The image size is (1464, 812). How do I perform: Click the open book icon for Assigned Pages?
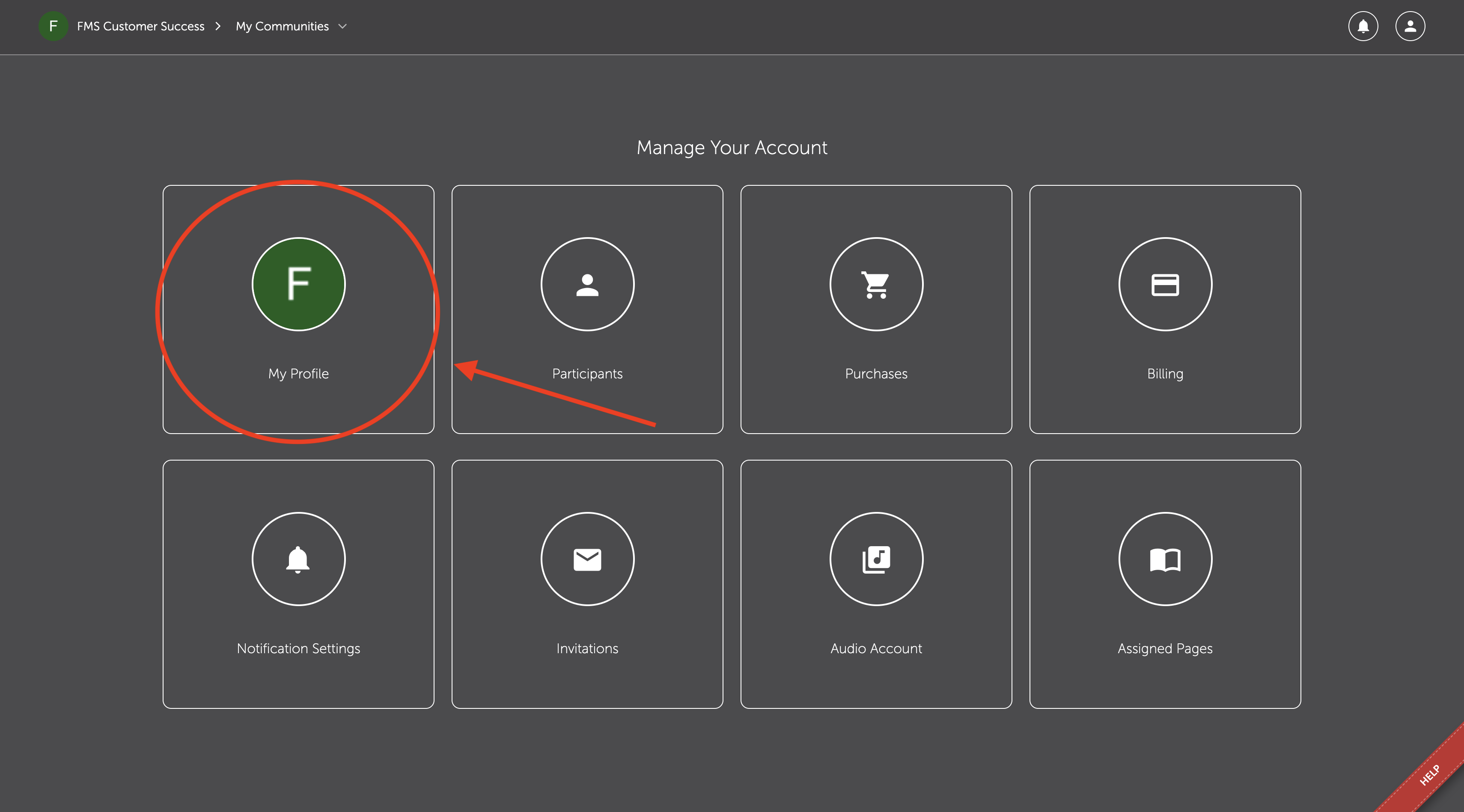tap(1165, 559)
